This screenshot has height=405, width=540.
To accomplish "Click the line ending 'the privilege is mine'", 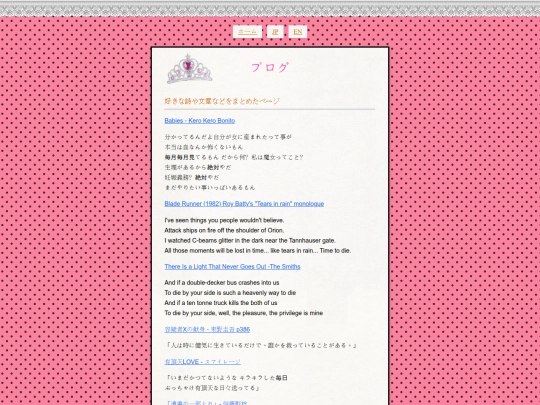I will (x=244, y=313).
